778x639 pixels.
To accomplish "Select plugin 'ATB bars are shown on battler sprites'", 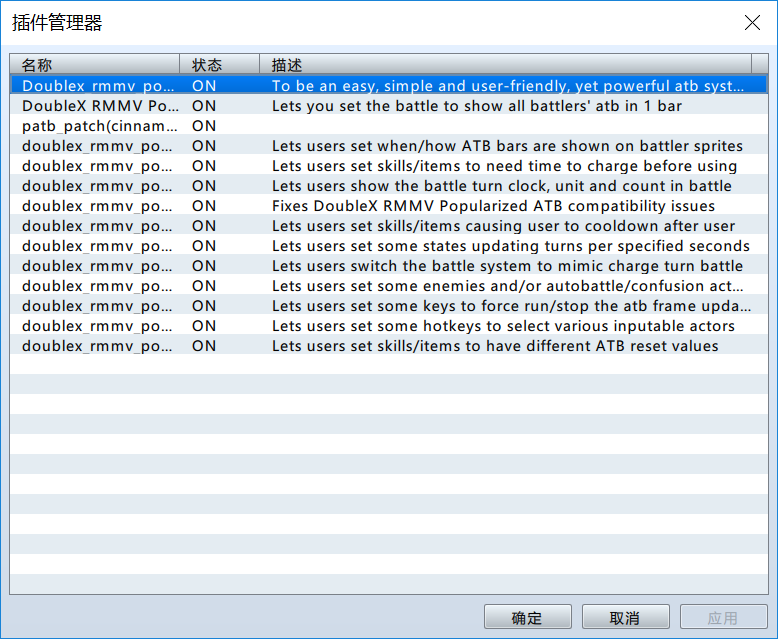I will point(389,145).
